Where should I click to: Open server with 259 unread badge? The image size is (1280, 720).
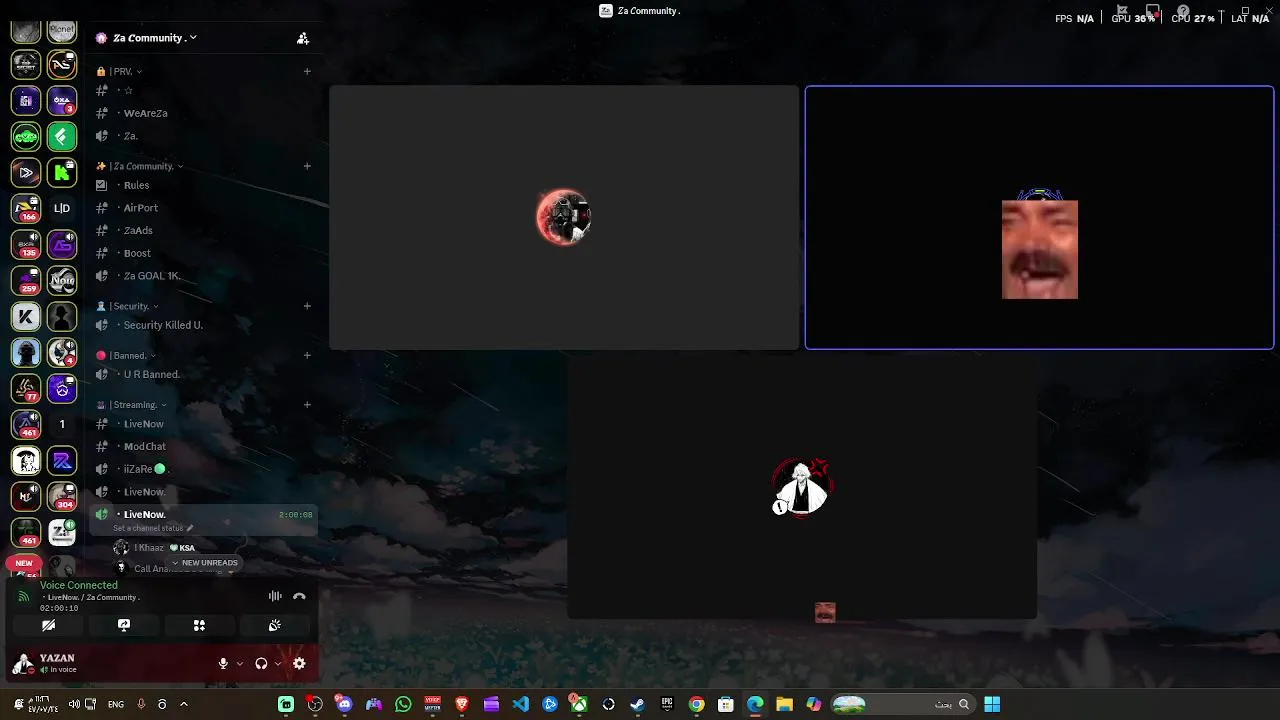[26, 280]
